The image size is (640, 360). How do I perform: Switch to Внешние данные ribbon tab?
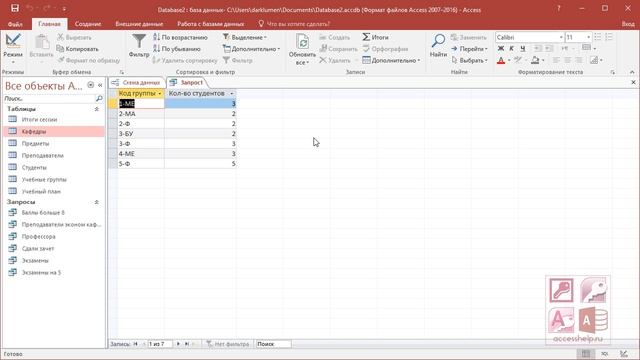click(139, 24)
